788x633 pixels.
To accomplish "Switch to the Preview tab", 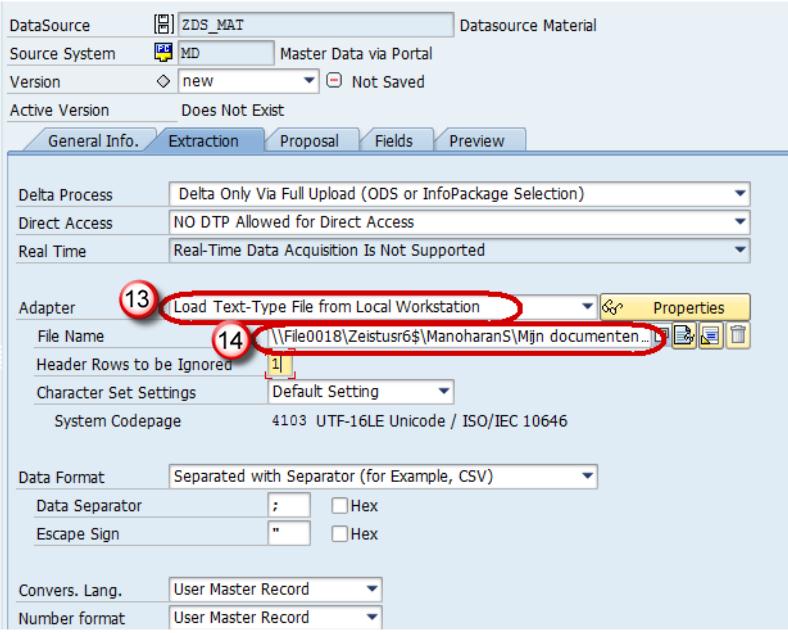I will (x=477, y=141).
